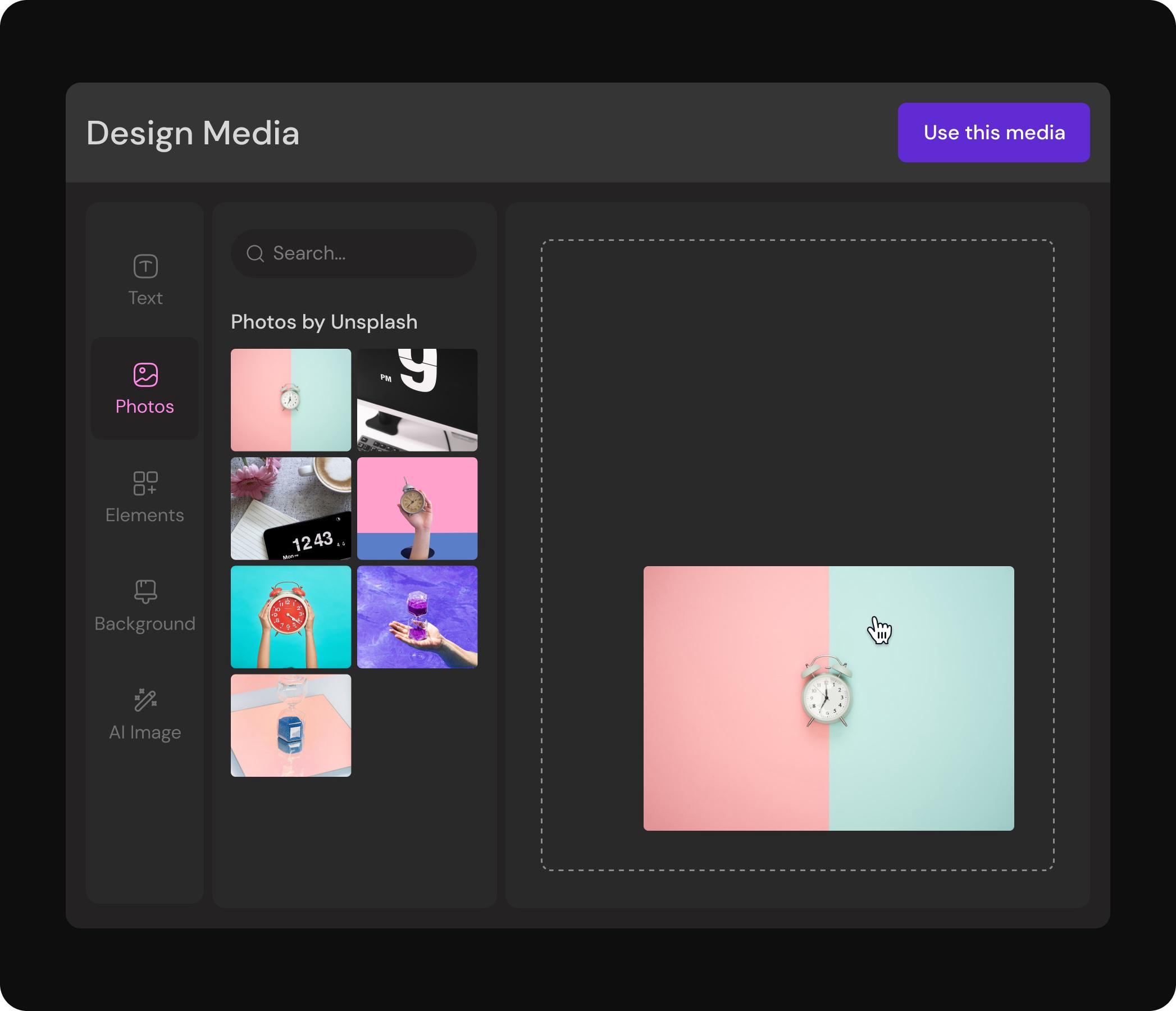Viewport: 1176px width, 1011px height.
Task: Pick the purple hourglass thumbnail
Action: (417, 617)
